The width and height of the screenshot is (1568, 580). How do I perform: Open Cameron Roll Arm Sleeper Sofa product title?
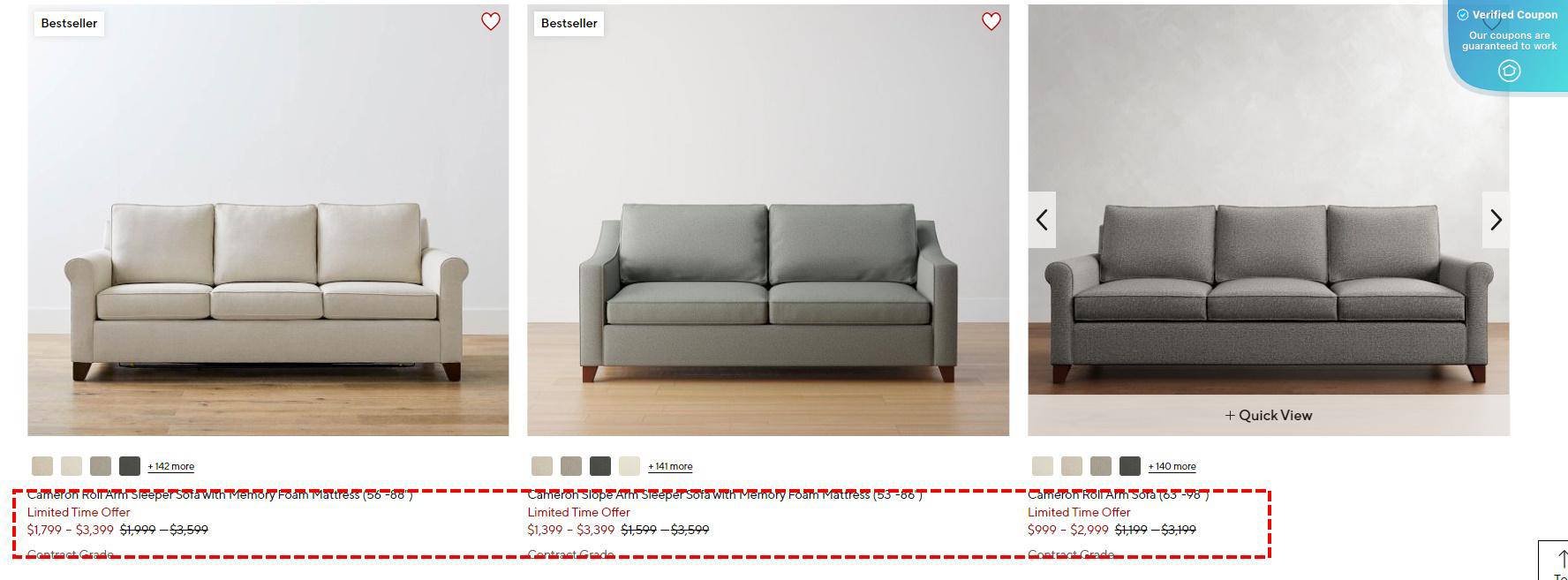click(220, 494)
